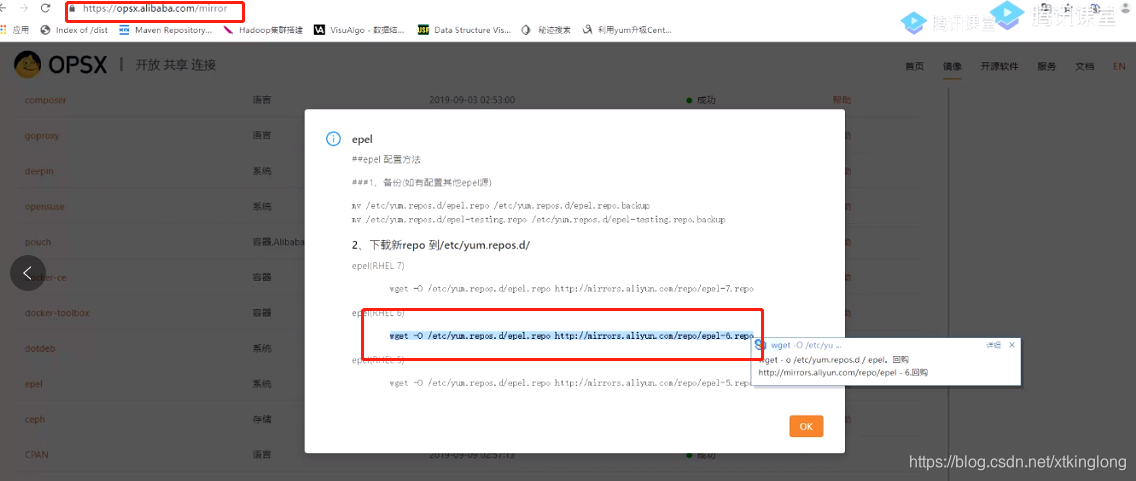Screen dimensions: 1136x481
Task: Click the highlighted epel-6.repo wget command
Action: (572, 336)
